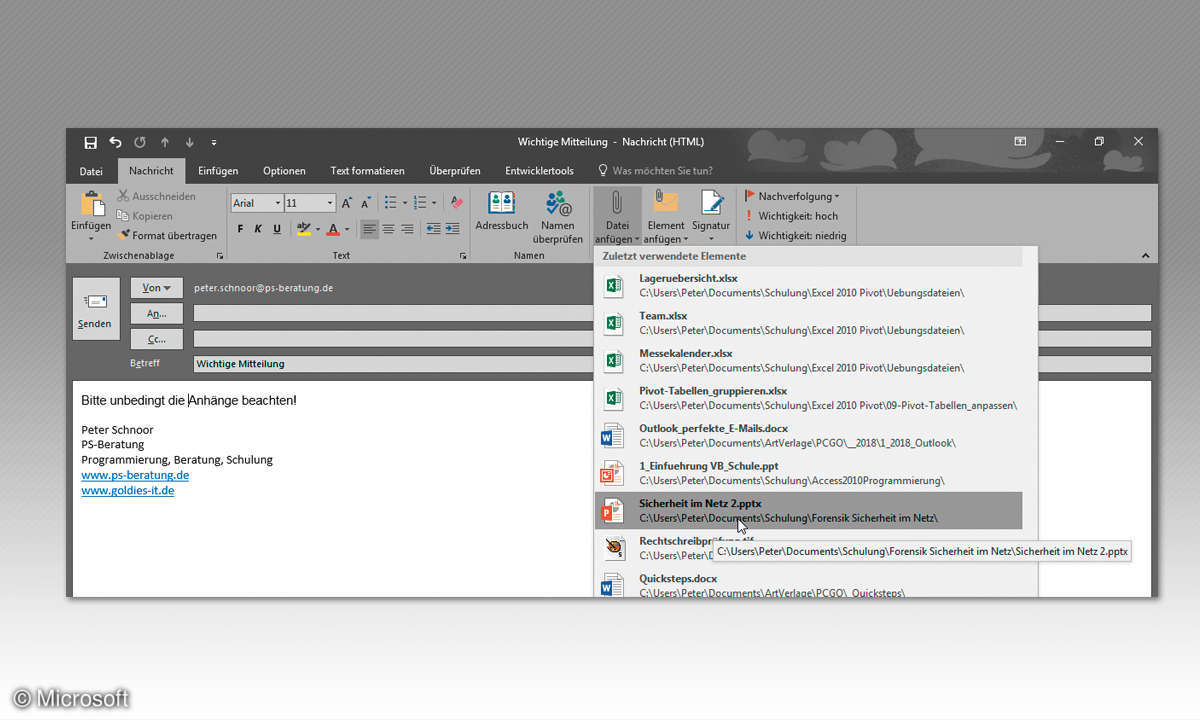Open the Von sender dropdown

point(157,288)
